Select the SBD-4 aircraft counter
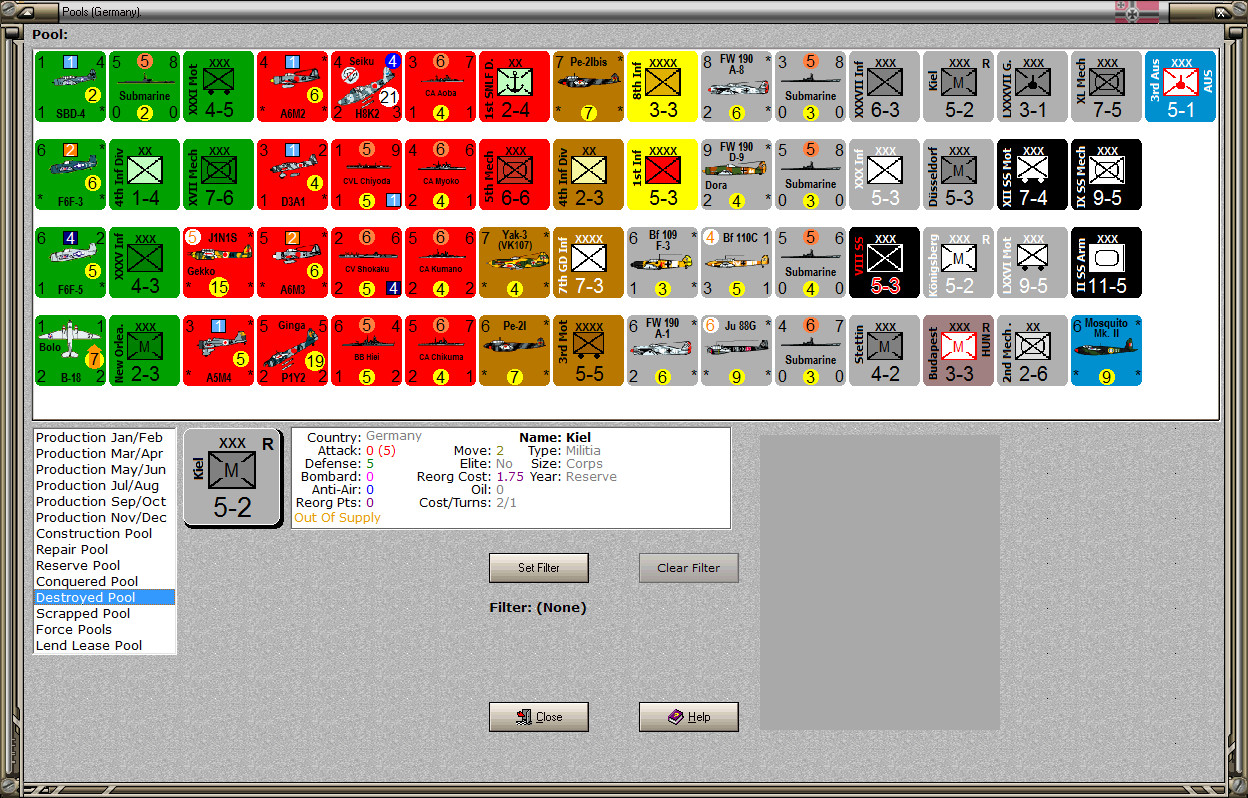This screenshot has height=798, width=1248. coord(70,87)
